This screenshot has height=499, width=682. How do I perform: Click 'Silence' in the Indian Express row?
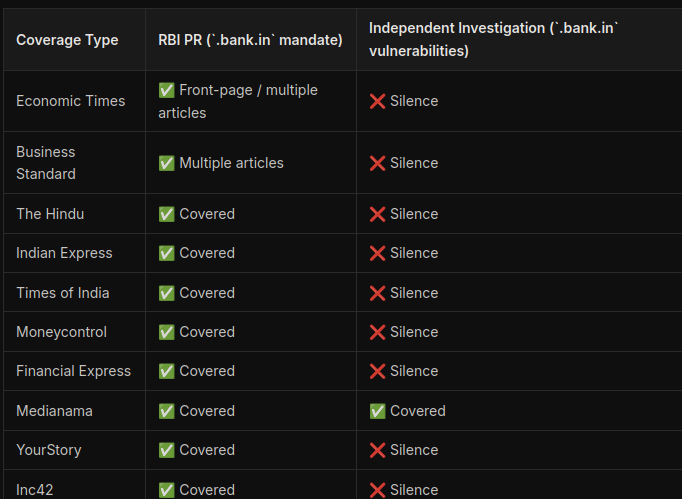click(414, 253)
